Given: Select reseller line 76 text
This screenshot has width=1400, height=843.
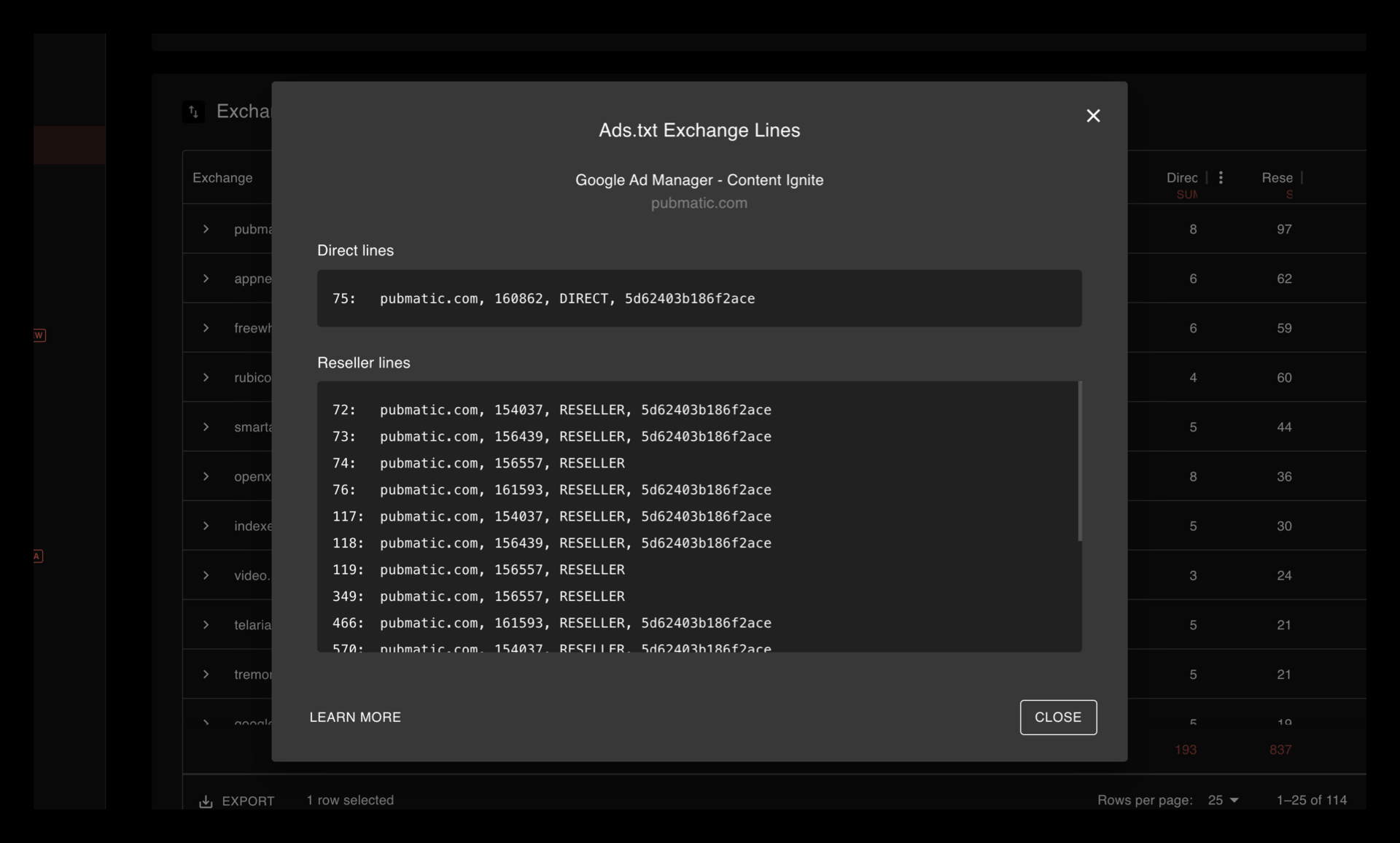Looking at the screenshot, I should click(552, 489).
